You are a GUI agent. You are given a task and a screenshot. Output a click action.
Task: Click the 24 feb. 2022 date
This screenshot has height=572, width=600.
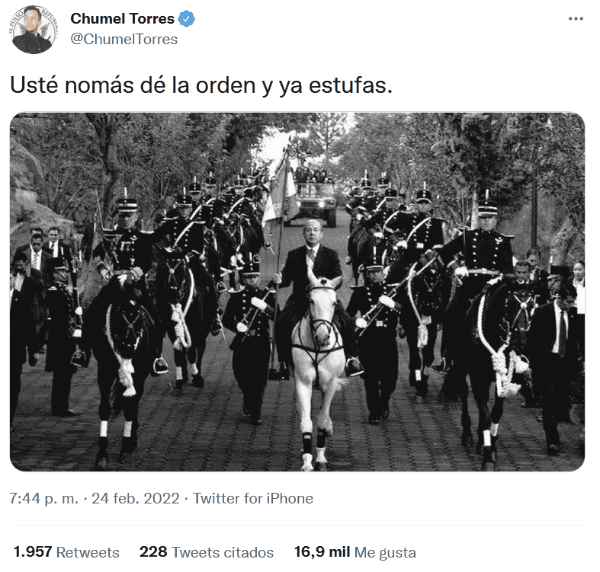(x=135, y=499)
